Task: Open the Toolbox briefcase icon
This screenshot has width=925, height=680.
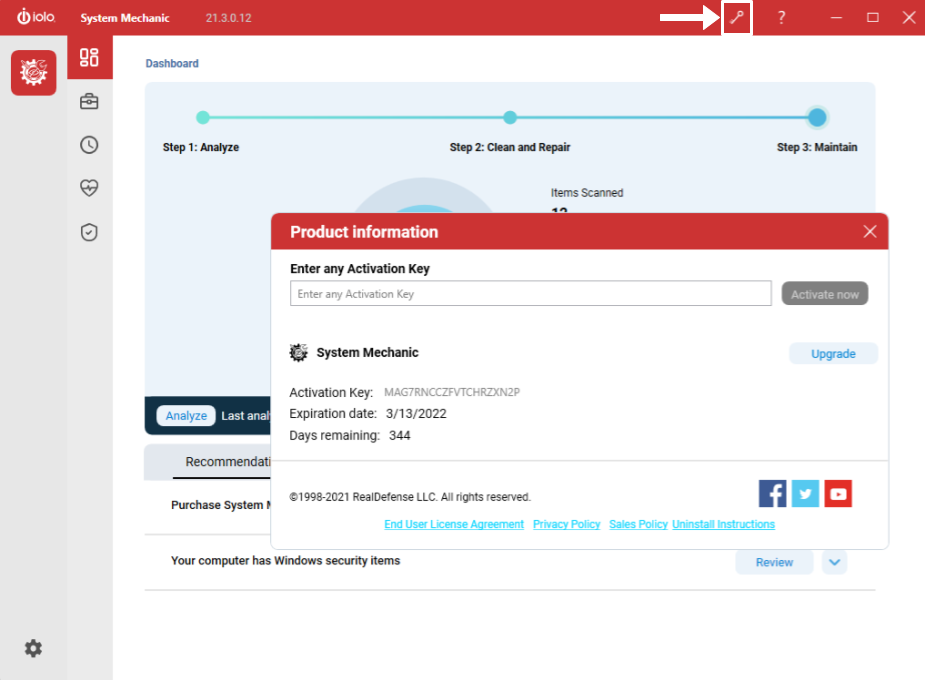Action: 89,101
